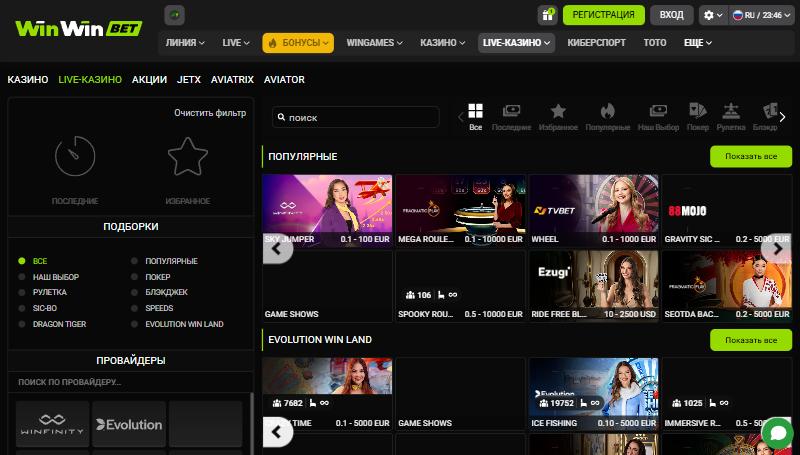Open the TVBET Wheel game thumbnail
Image resolution: width=800 pixels, height=455 pixels.
pyautogui.click(x=594, y=210)
